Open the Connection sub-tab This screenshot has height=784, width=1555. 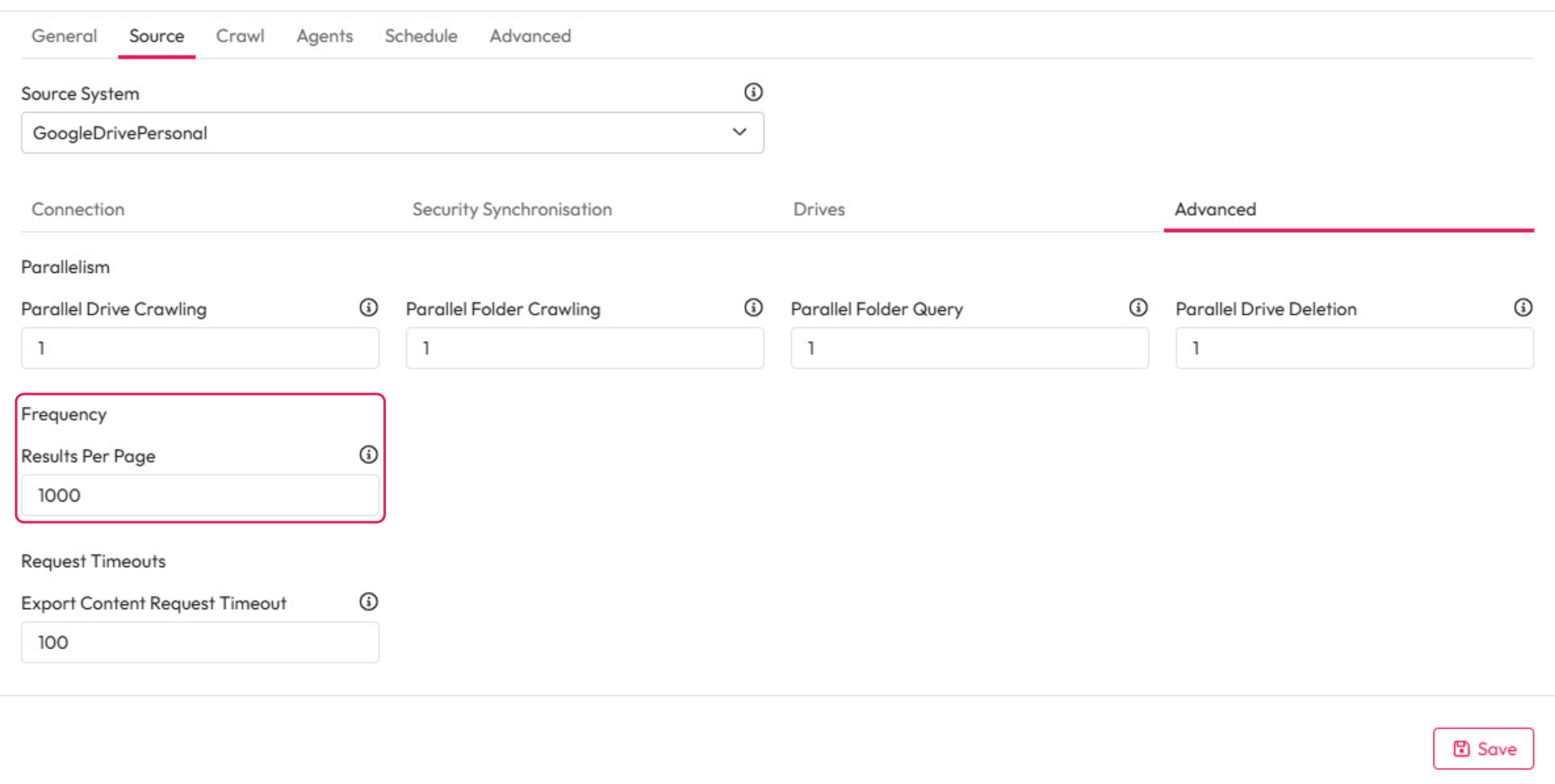pyautogui.click(x=78, y=209)
